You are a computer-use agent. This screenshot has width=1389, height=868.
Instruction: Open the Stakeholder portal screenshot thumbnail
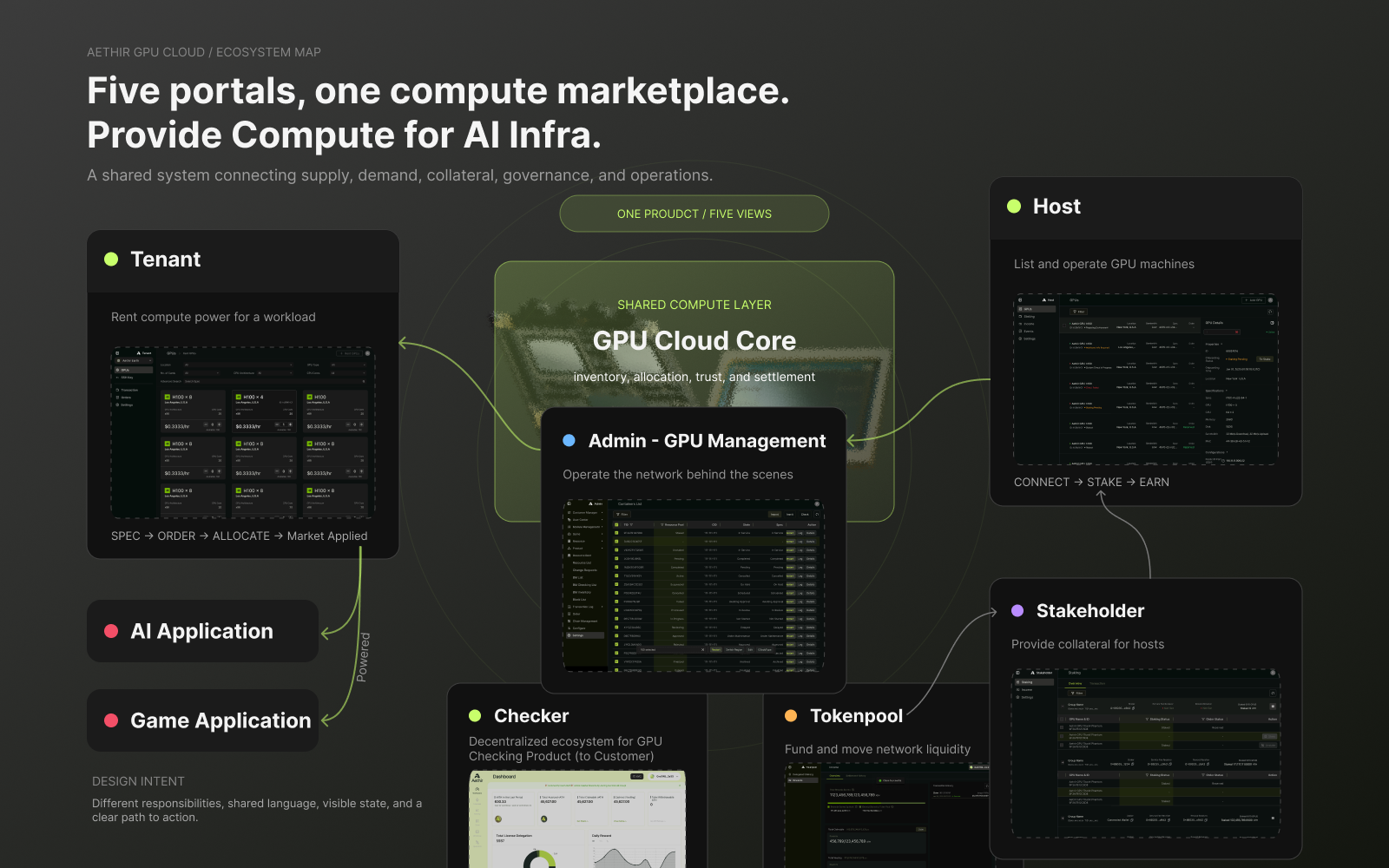pos(1146,753)
